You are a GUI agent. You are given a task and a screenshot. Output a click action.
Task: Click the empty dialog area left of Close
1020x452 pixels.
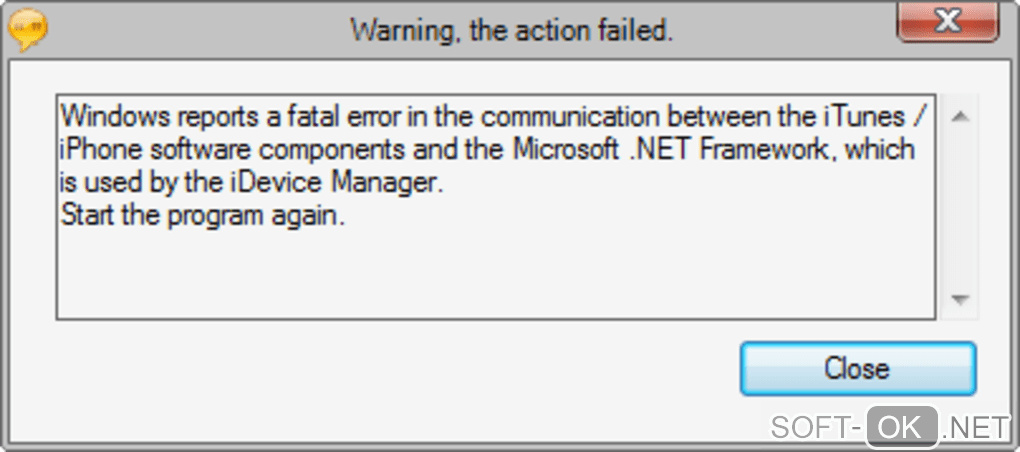point(400,368)
